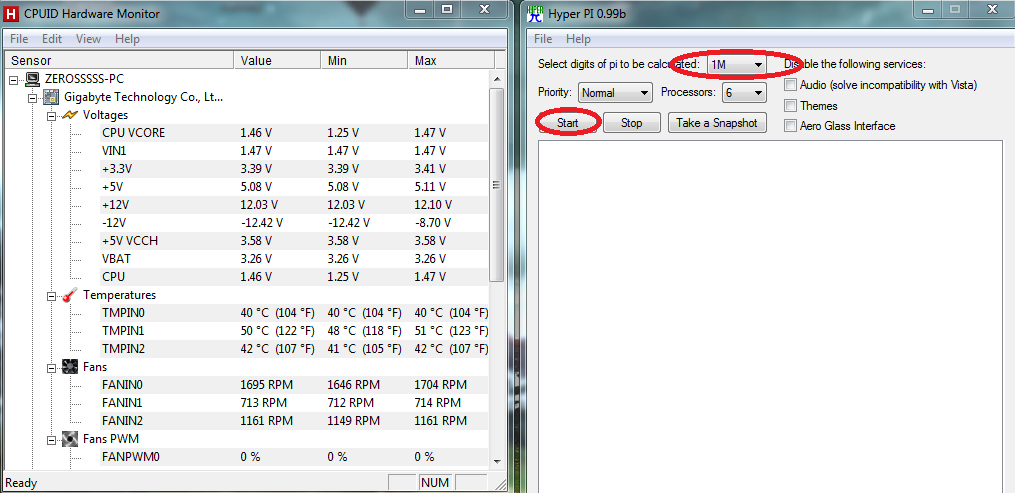Image resolution: width=1015 pixels, height=493 pixels.
Task: Select the FANIN1 fan row
Action: click(x=295, y=402)
